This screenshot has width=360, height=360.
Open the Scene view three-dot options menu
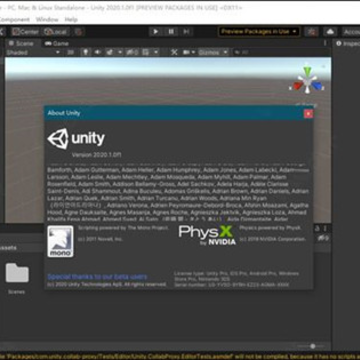click(325, 43)
